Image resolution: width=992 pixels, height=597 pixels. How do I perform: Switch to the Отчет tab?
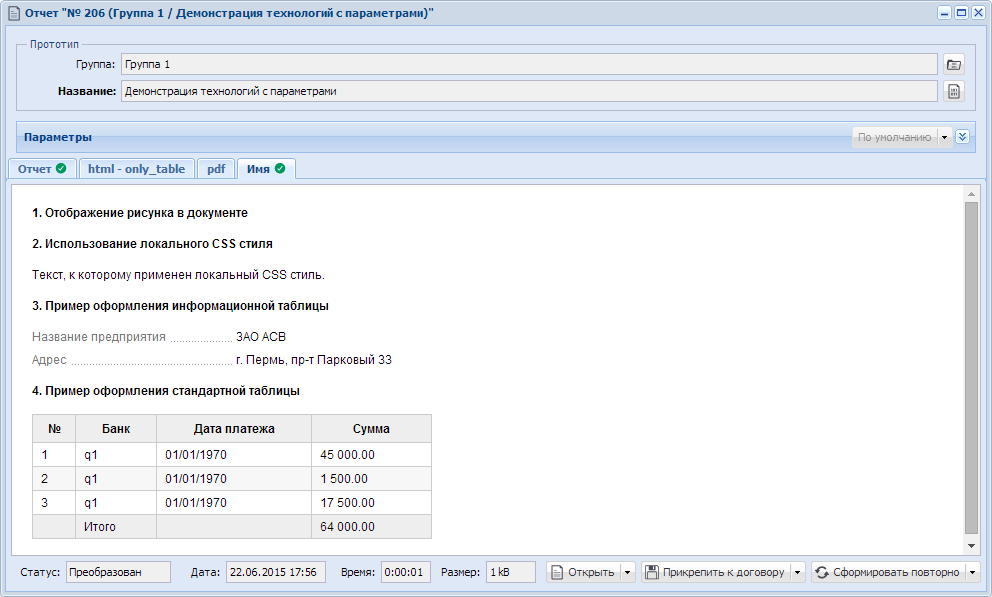click(42, 169)
